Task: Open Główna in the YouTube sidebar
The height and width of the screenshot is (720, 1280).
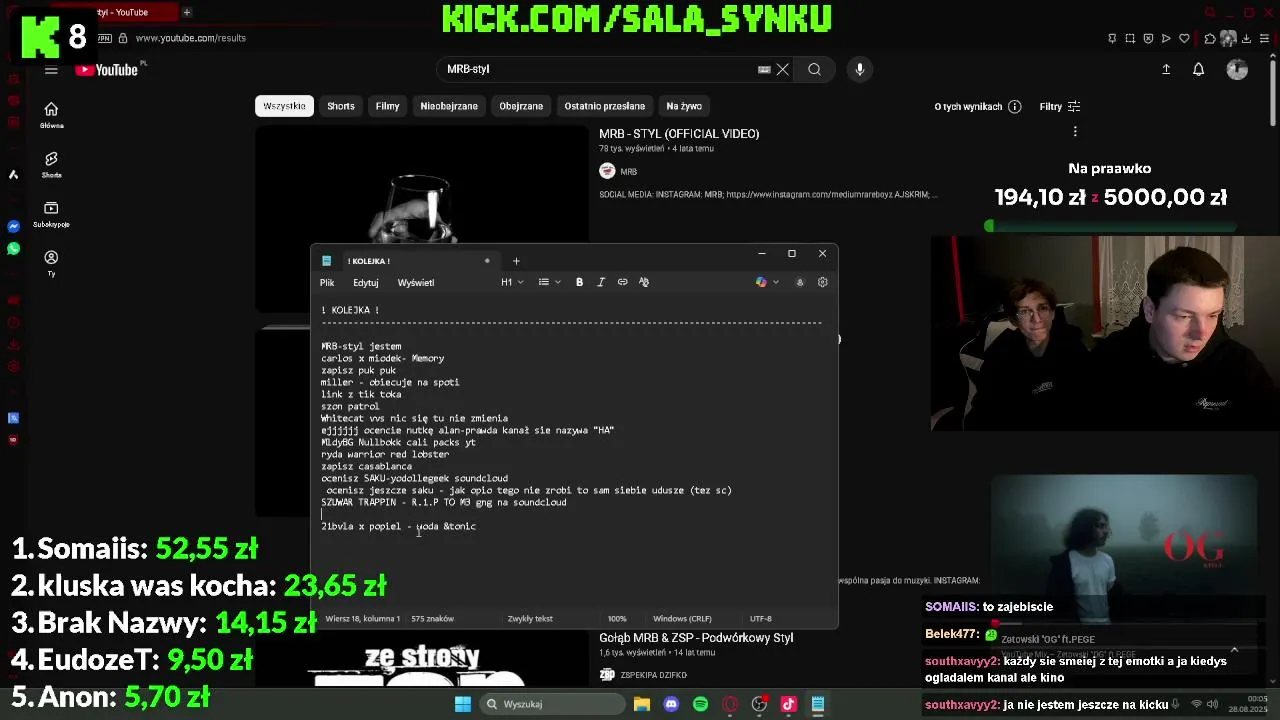Action: click(51, 116)
